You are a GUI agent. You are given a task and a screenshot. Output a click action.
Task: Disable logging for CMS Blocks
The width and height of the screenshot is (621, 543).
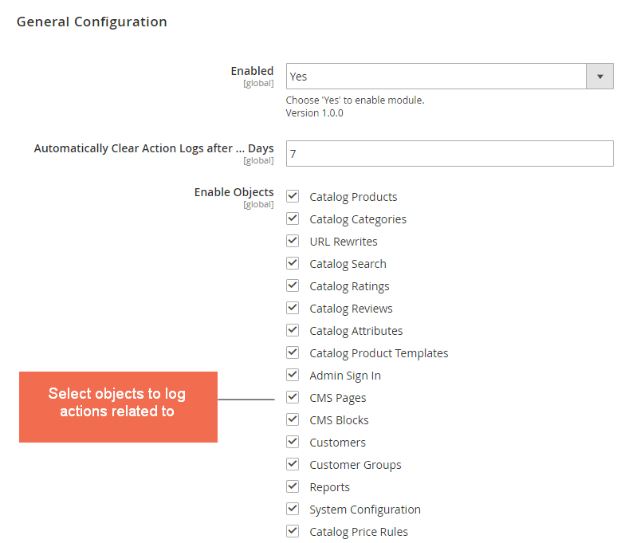[293, 420]
